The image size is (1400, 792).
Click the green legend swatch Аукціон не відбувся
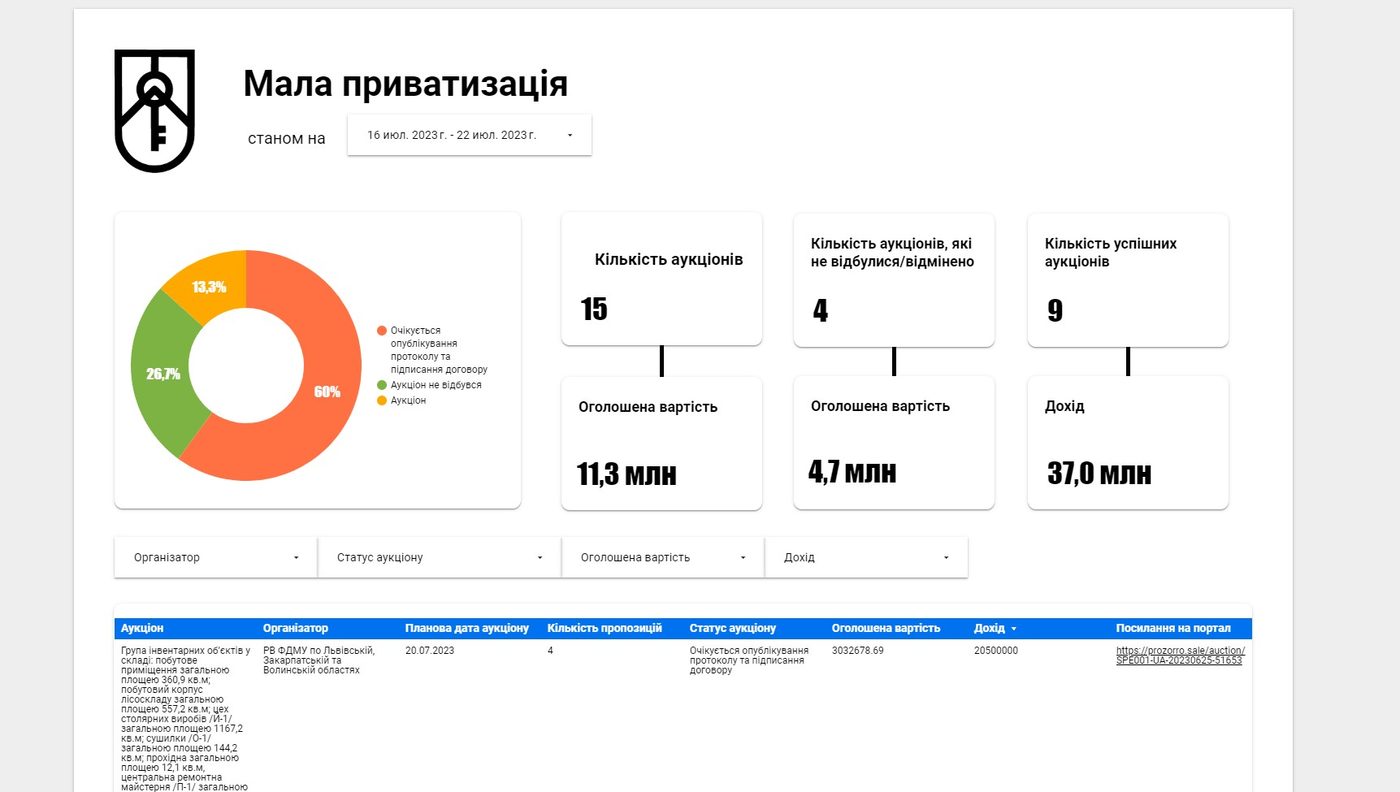click(382, 385)
